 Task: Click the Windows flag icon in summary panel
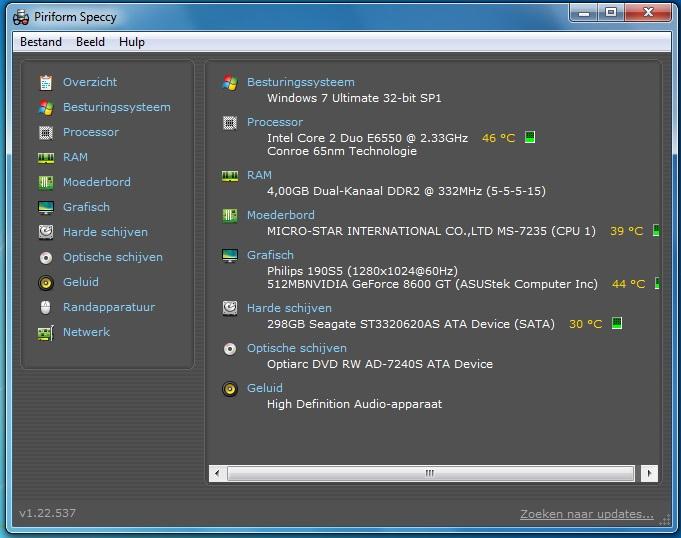pos(230,83)
